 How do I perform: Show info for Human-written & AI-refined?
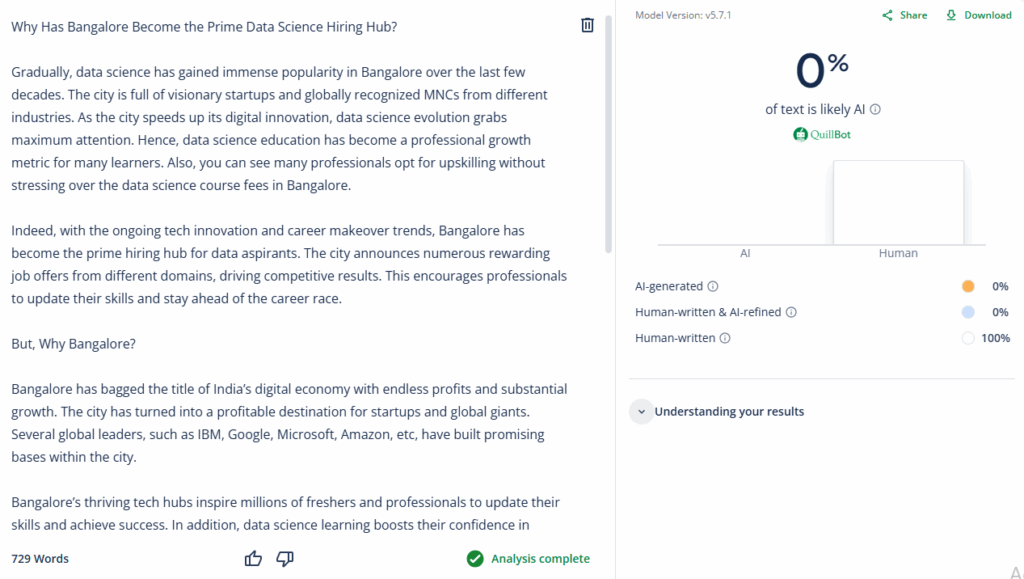tap(791, 312)
